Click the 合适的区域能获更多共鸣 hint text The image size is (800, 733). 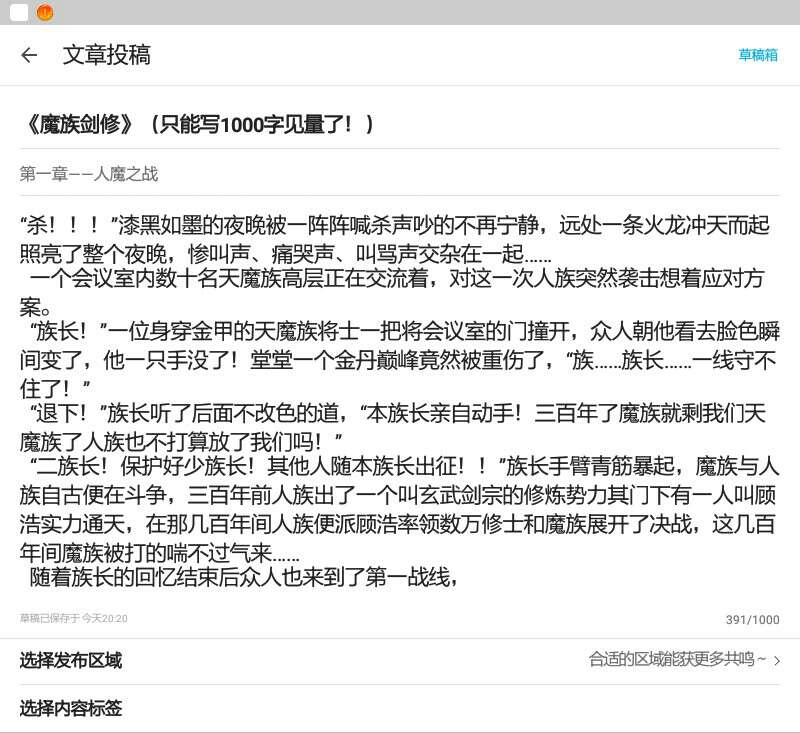tap(677, 659)
